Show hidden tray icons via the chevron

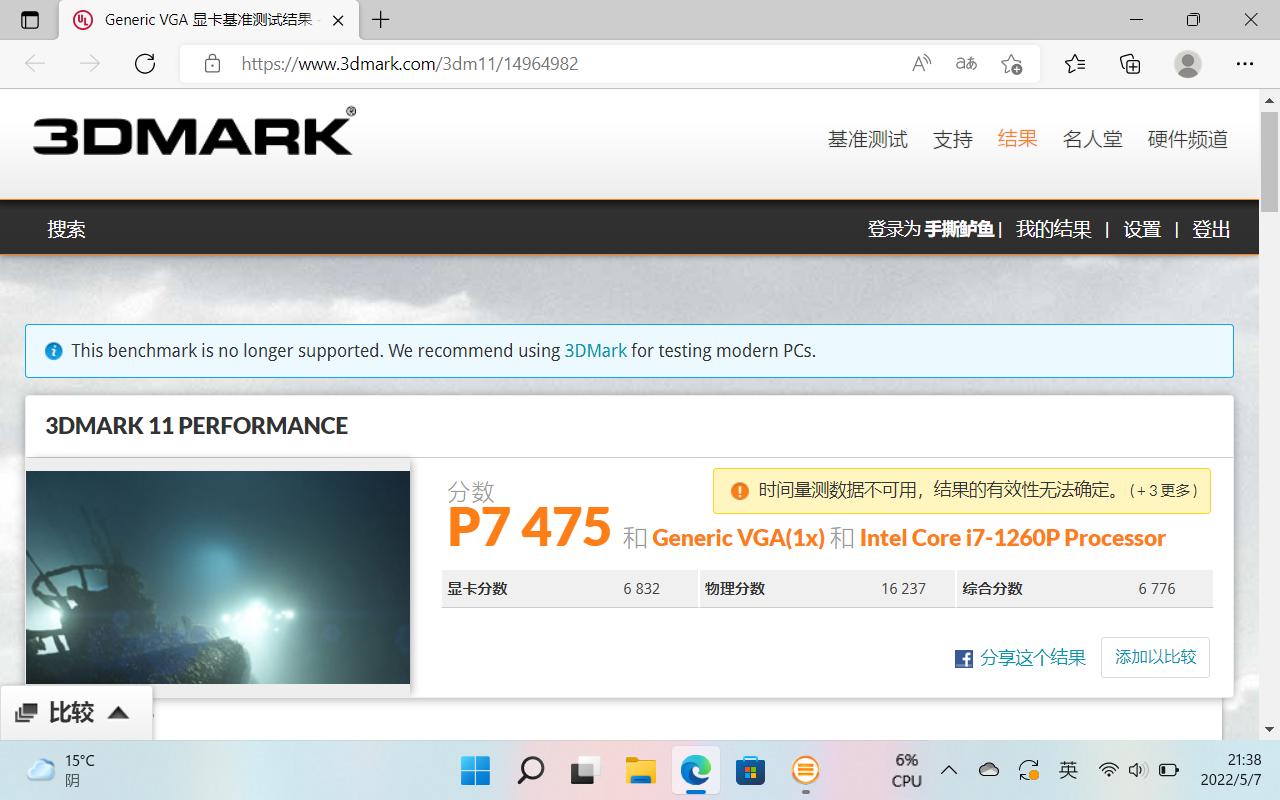pyautogui.click(x=949, y=770)
